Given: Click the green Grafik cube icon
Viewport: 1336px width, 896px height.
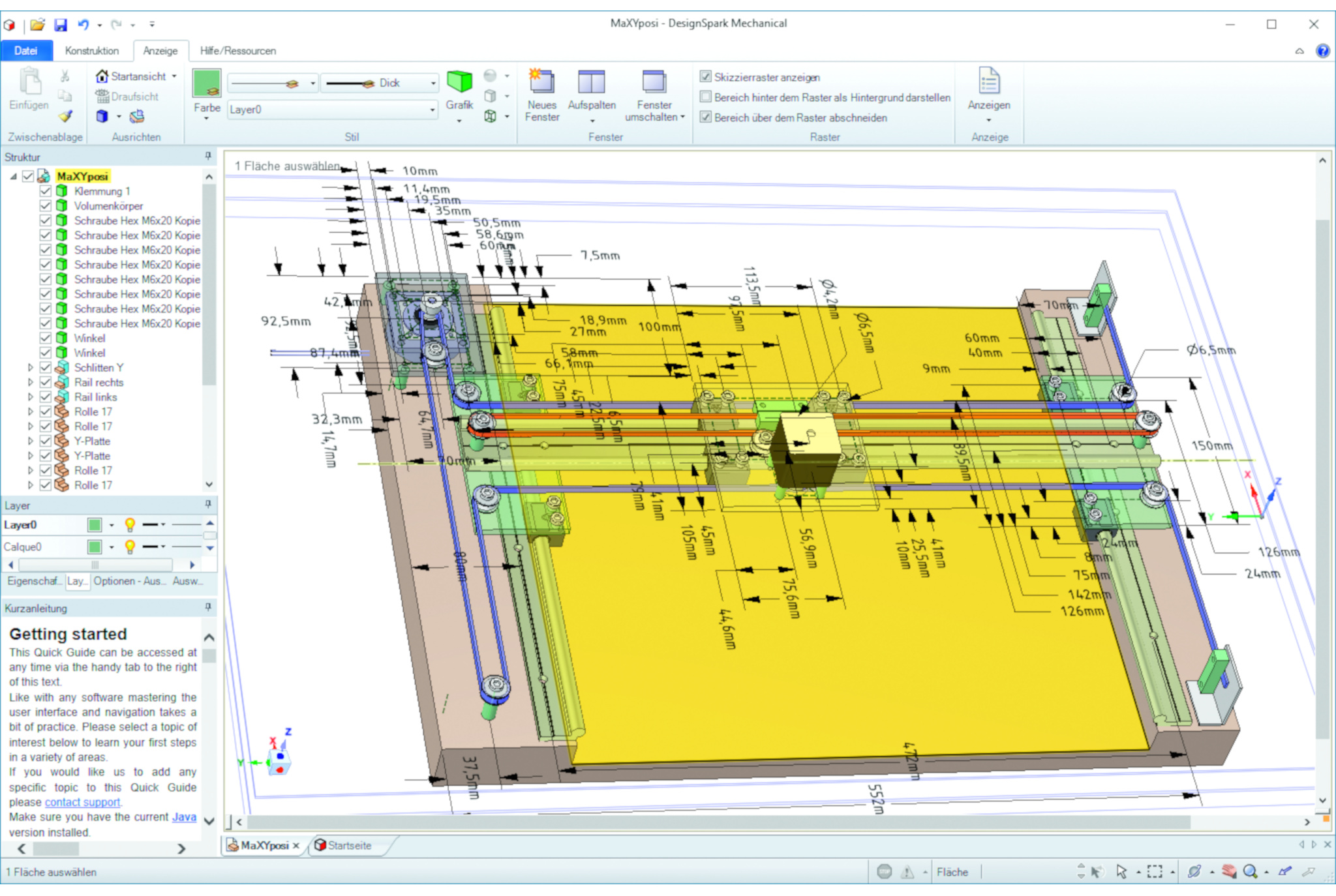Looking at the screenshot, I should [459, 82].
